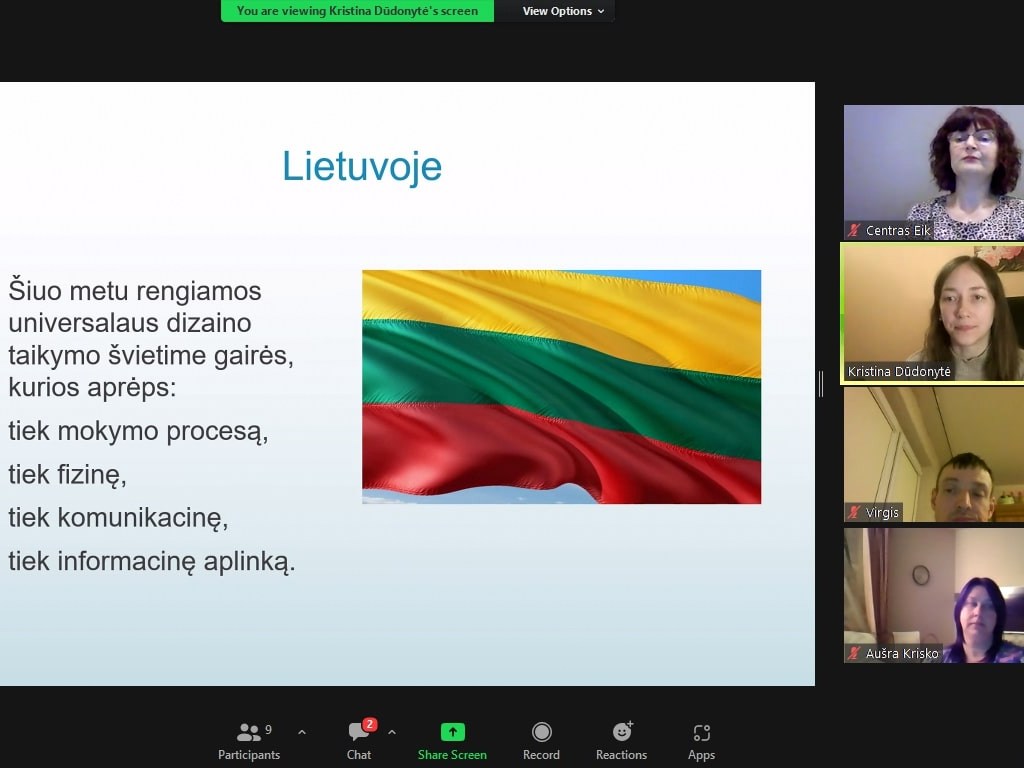Click the muted mic icon on Centras Eik

854,230
